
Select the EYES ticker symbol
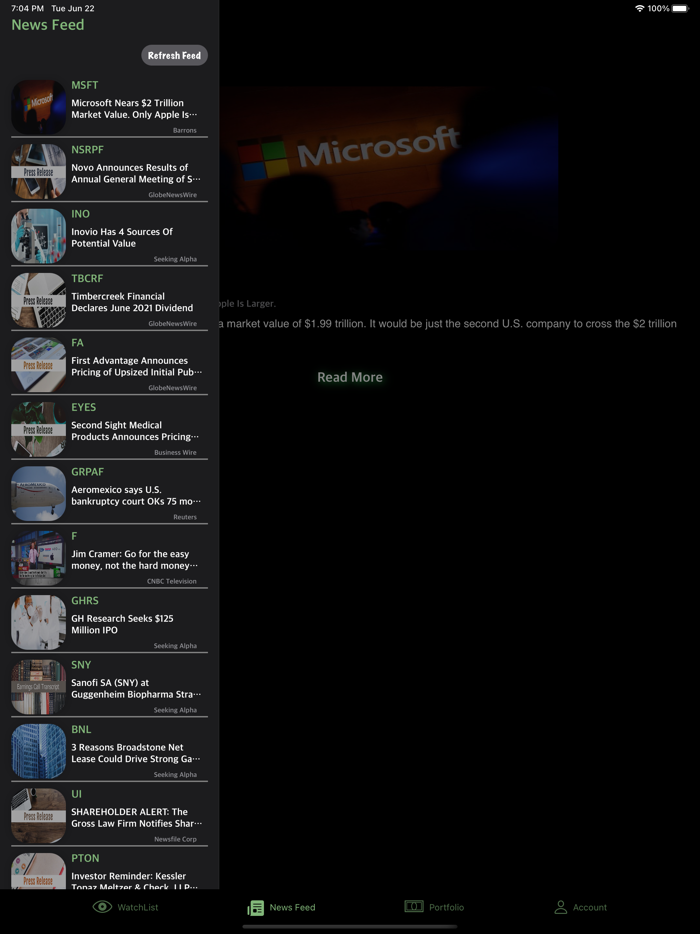click(83, 407)
